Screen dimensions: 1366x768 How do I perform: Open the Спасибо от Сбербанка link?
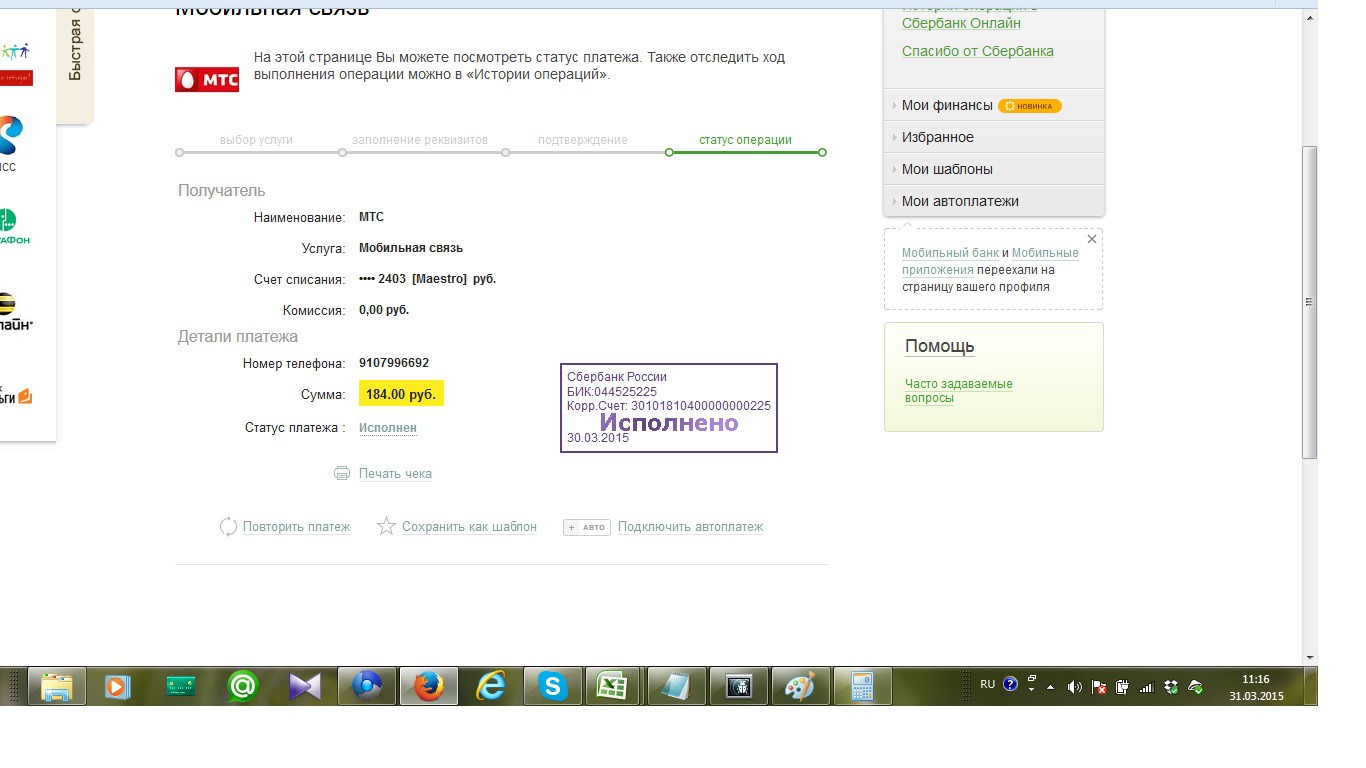[978, 51]
